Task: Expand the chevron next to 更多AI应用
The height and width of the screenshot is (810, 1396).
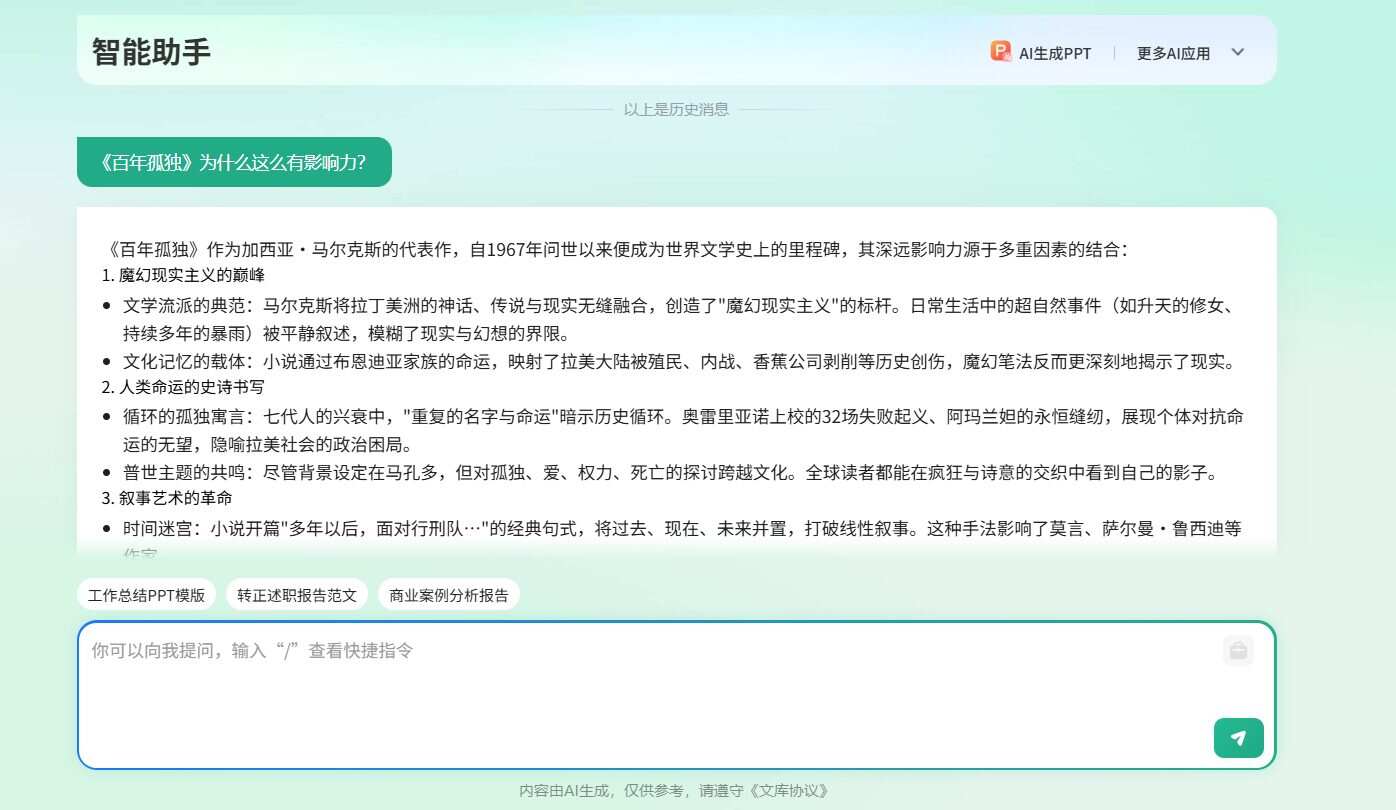Action: point(1238,52)
